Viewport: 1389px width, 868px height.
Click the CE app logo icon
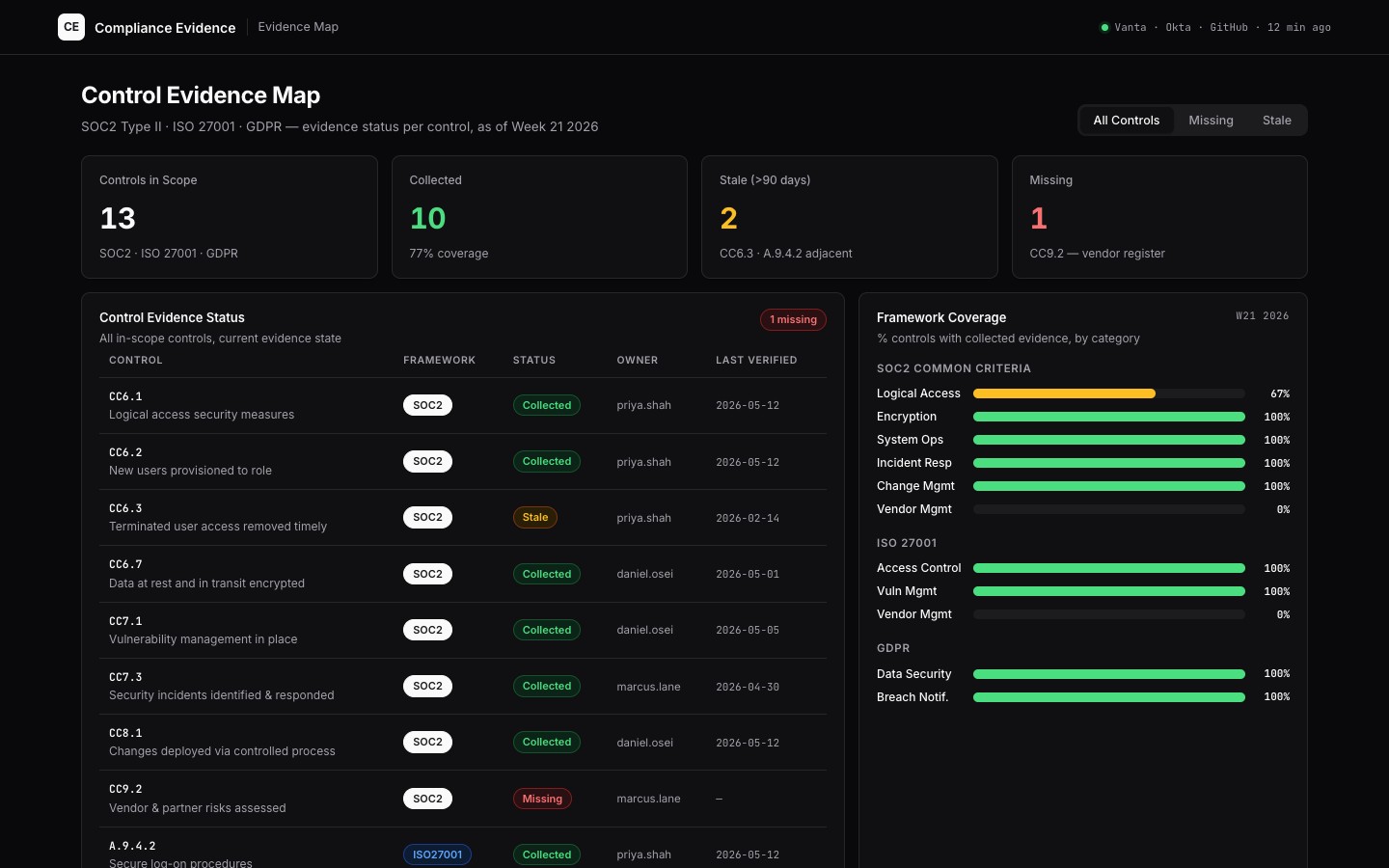(x=71, y=27)
